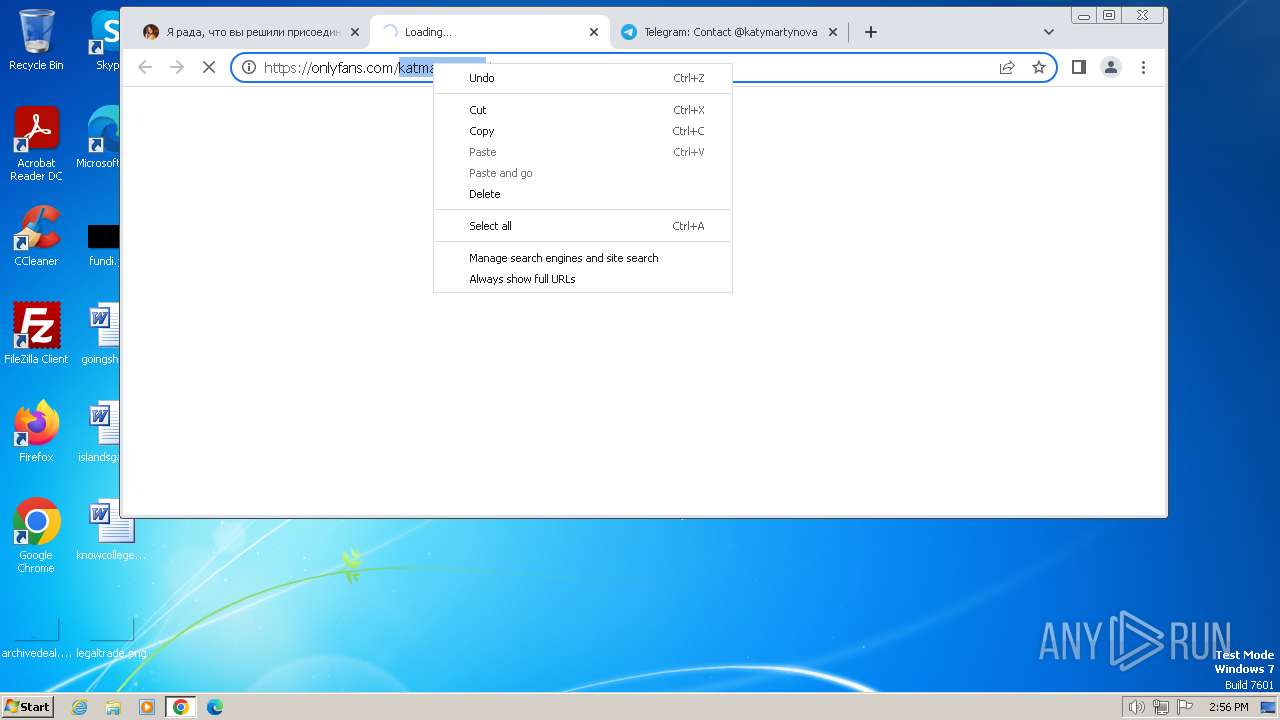Screen dimensions: 1280x720
Task: Open Windows Explorer folder in taskbar
Action: 113,707
